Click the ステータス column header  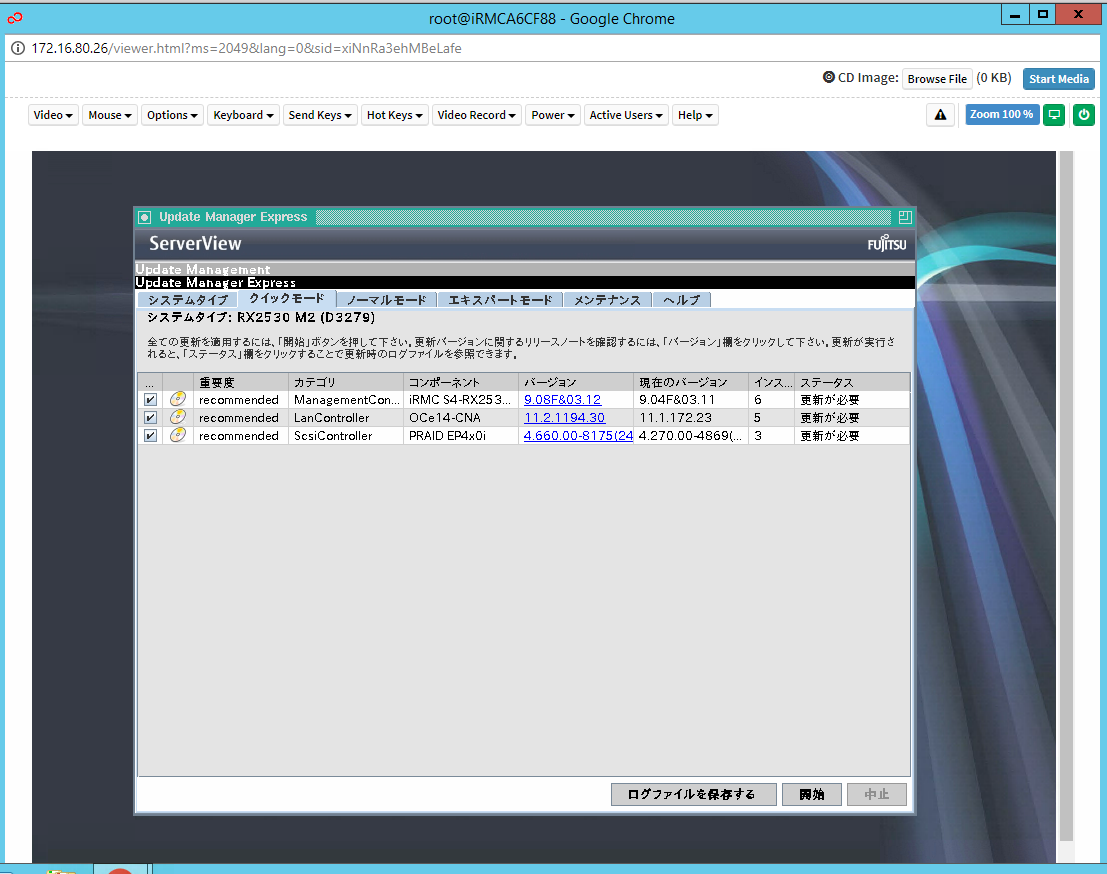[x=852, y=382]
